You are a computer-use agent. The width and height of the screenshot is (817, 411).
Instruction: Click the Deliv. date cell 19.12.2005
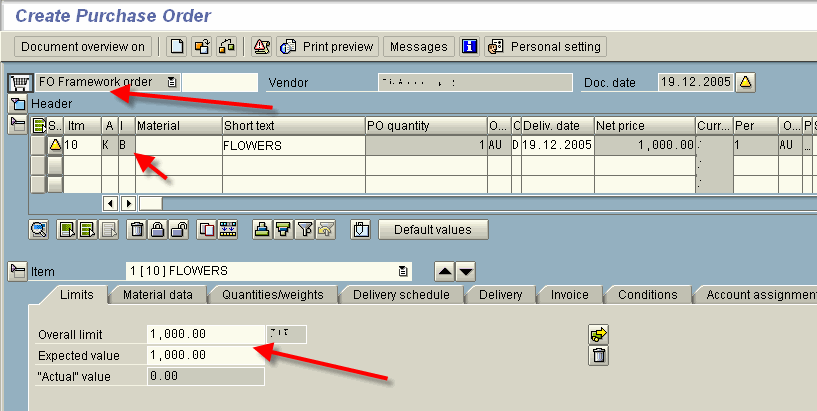coord(558,145)
